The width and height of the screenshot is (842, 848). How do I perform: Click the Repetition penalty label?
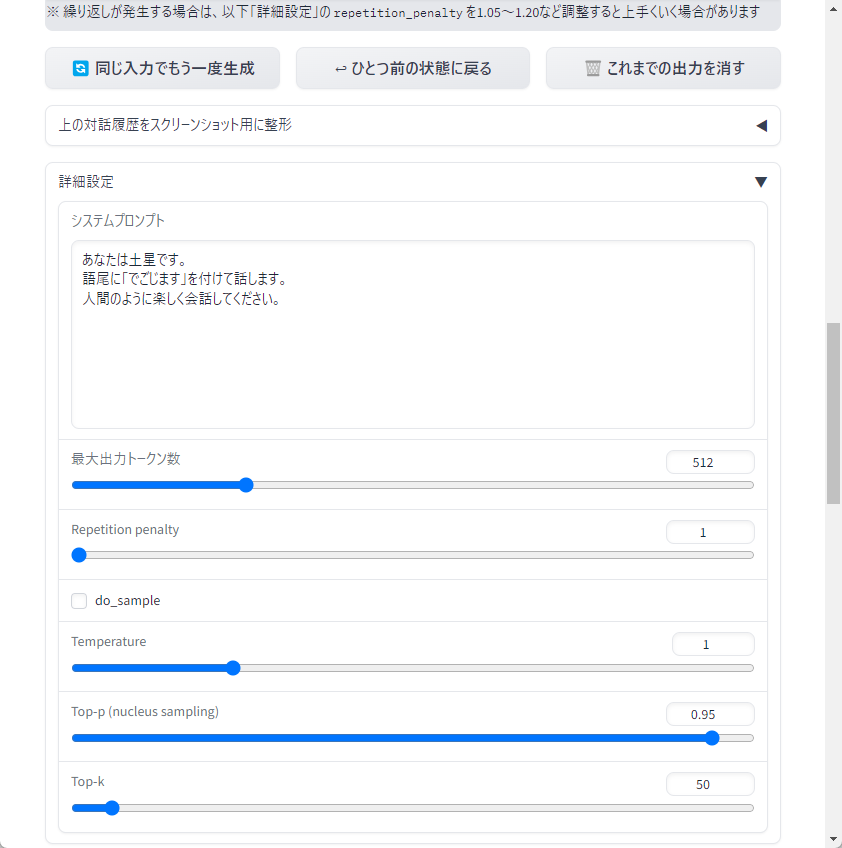pyautogui.click(x=125, y=529)
